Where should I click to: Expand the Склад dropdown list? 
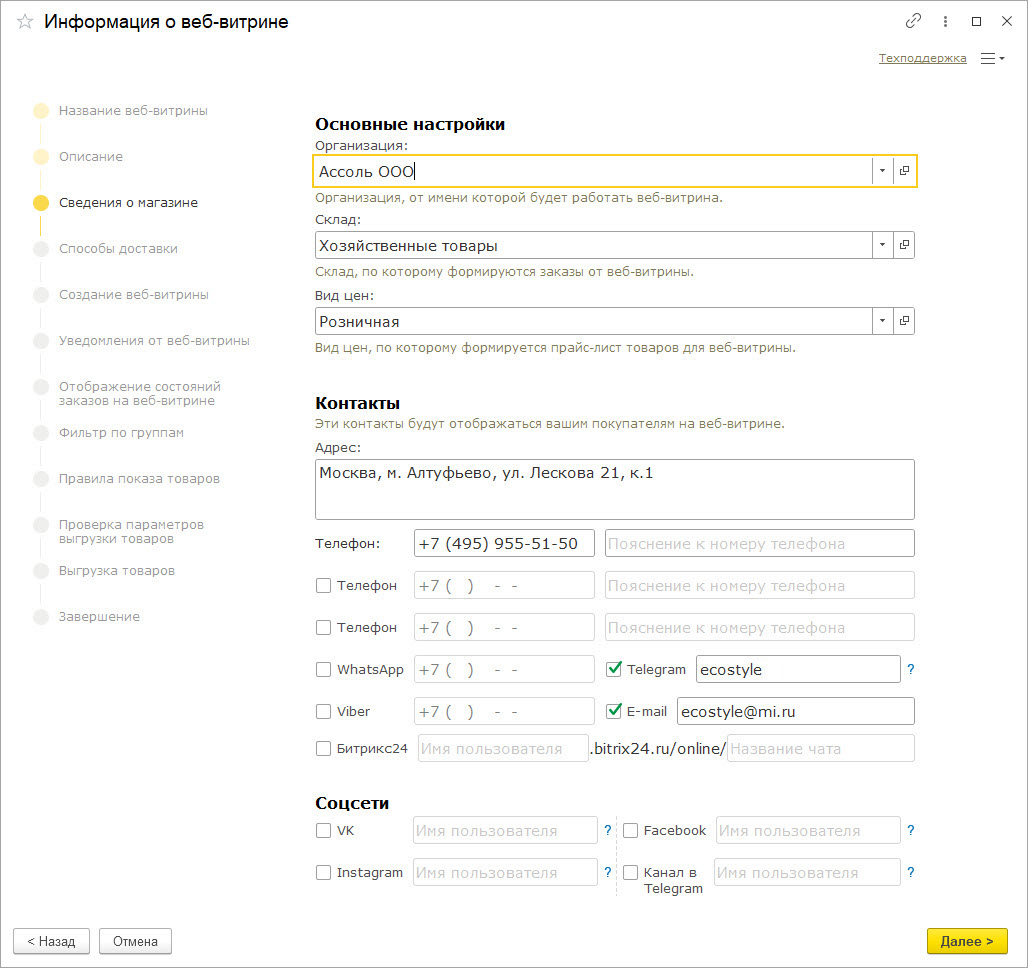click(x=882, y=245)
